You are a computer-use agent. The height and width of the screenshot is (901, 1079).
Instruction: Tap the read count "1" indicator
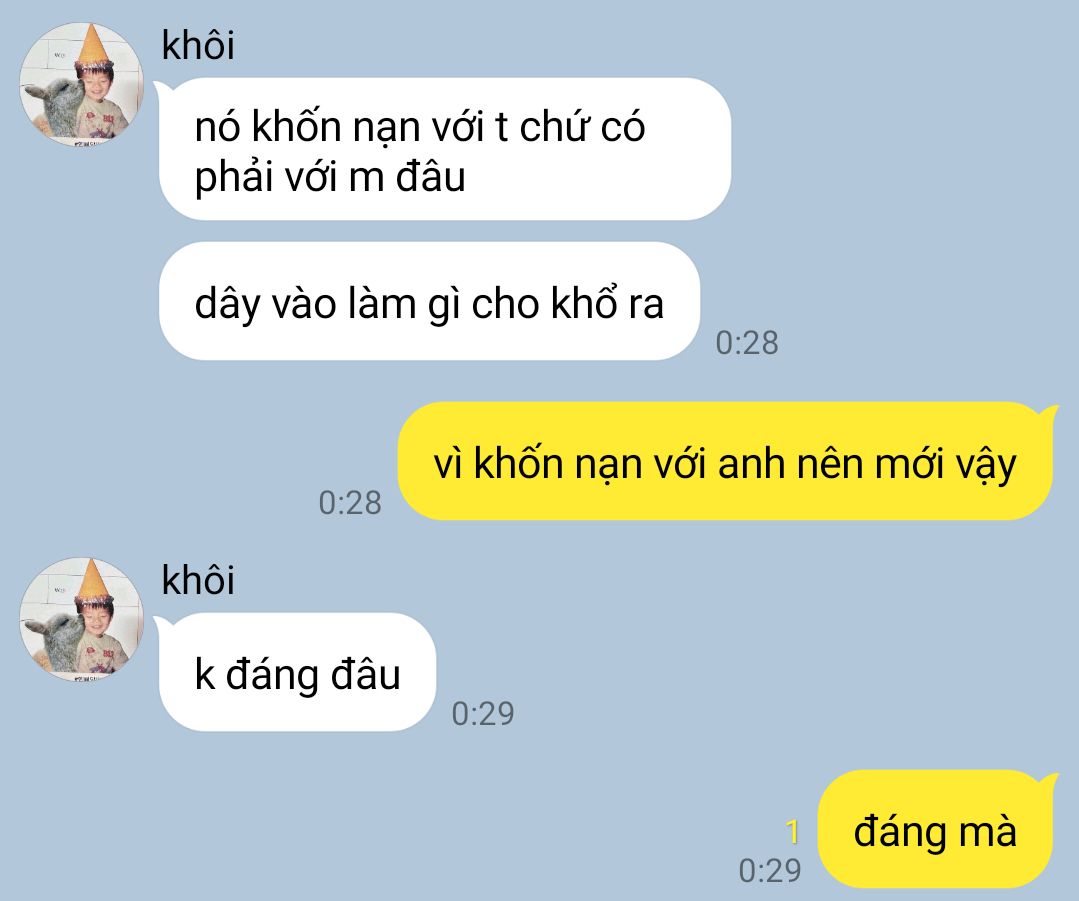coord(793,831)
